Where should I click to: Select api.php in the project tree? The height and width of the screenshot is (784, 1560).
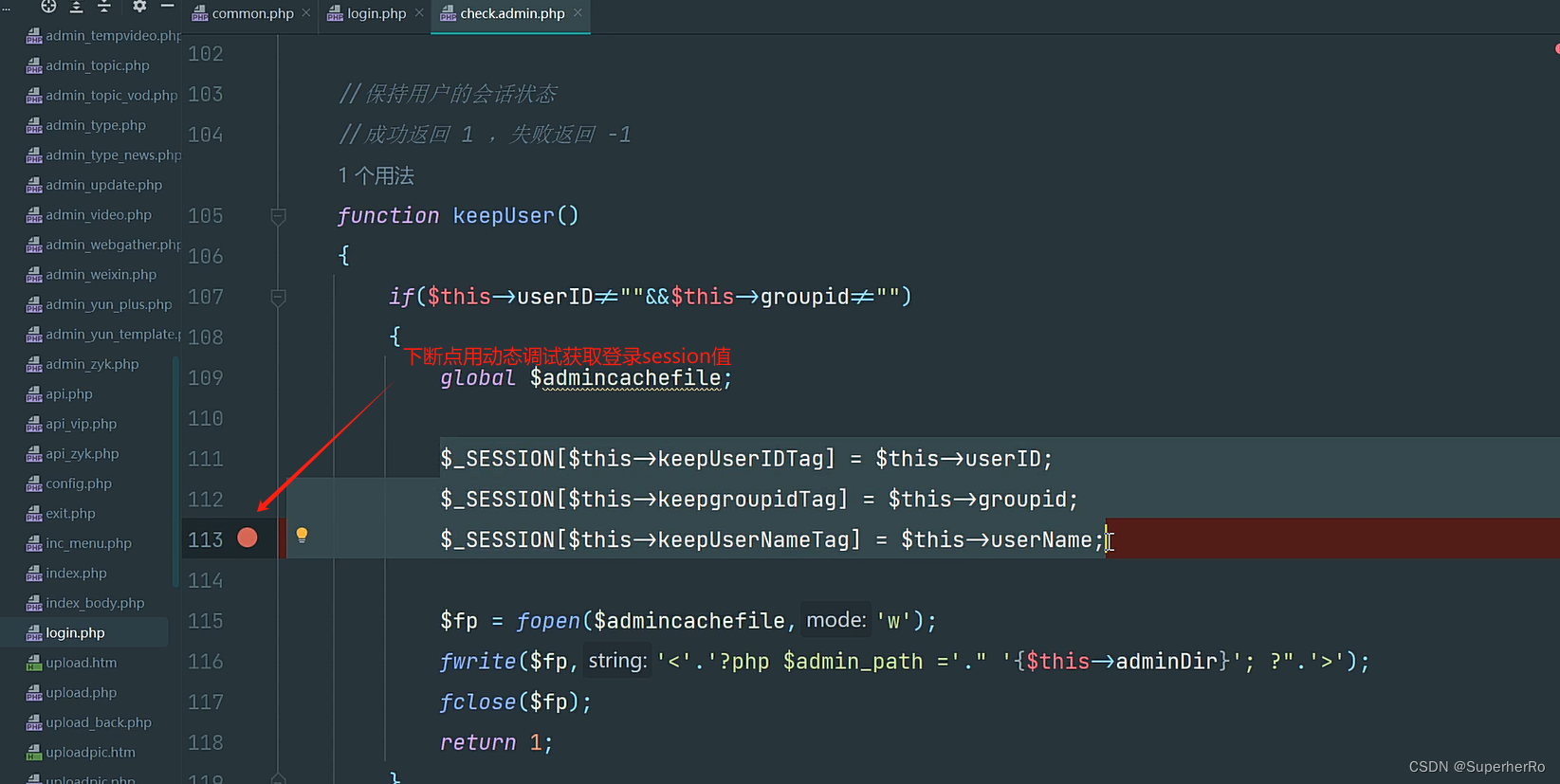click(59, 394)
